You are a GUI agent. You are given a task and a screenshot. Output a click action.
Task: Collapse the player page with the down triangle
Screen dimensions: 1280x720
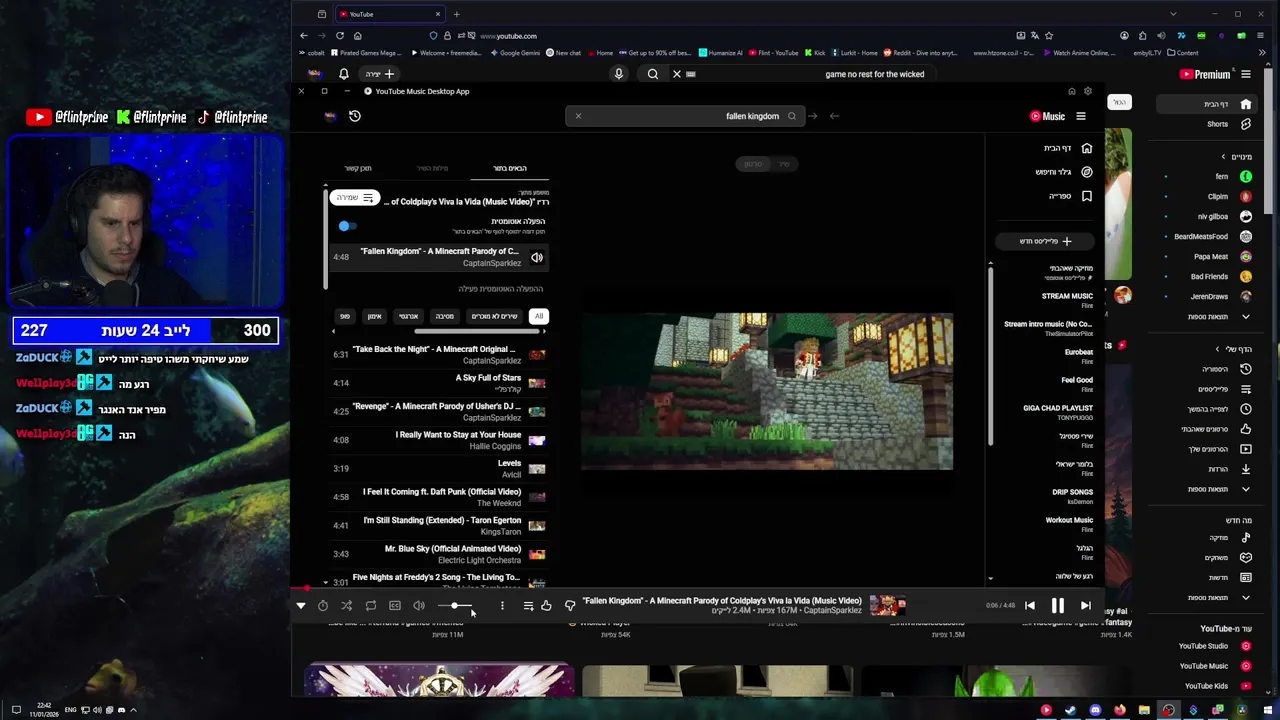(x=300, y=605)
